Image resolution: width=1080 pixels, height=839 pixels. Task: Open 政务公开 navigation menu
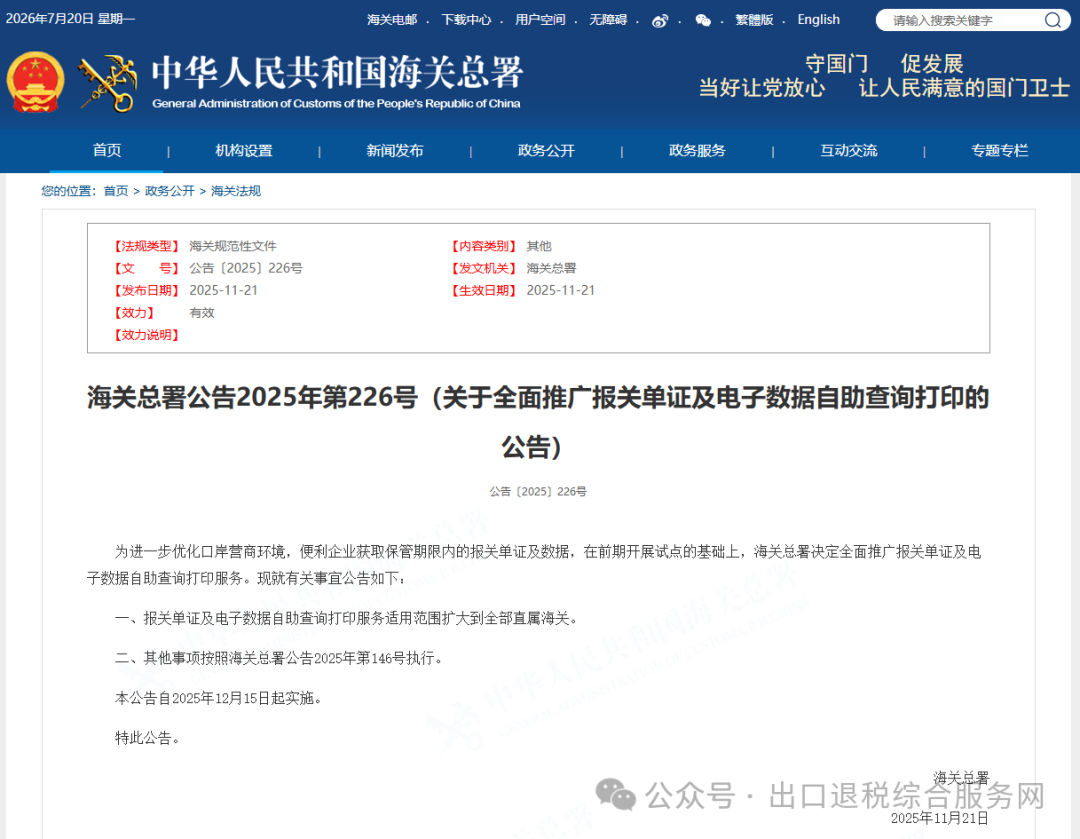click(546, 150)
